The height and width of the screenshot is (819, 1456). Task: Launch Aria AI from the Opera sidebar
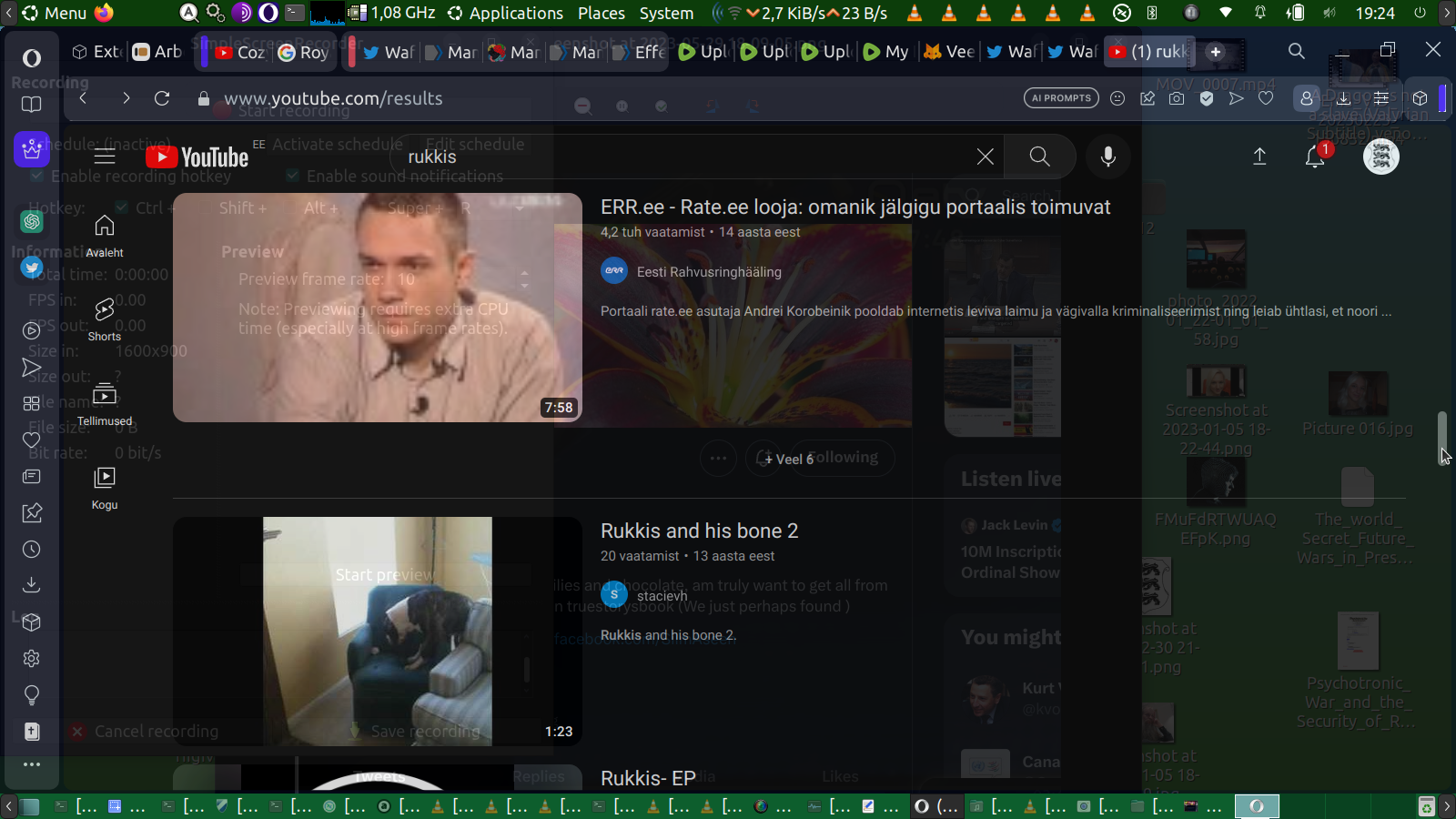(32, 148)
